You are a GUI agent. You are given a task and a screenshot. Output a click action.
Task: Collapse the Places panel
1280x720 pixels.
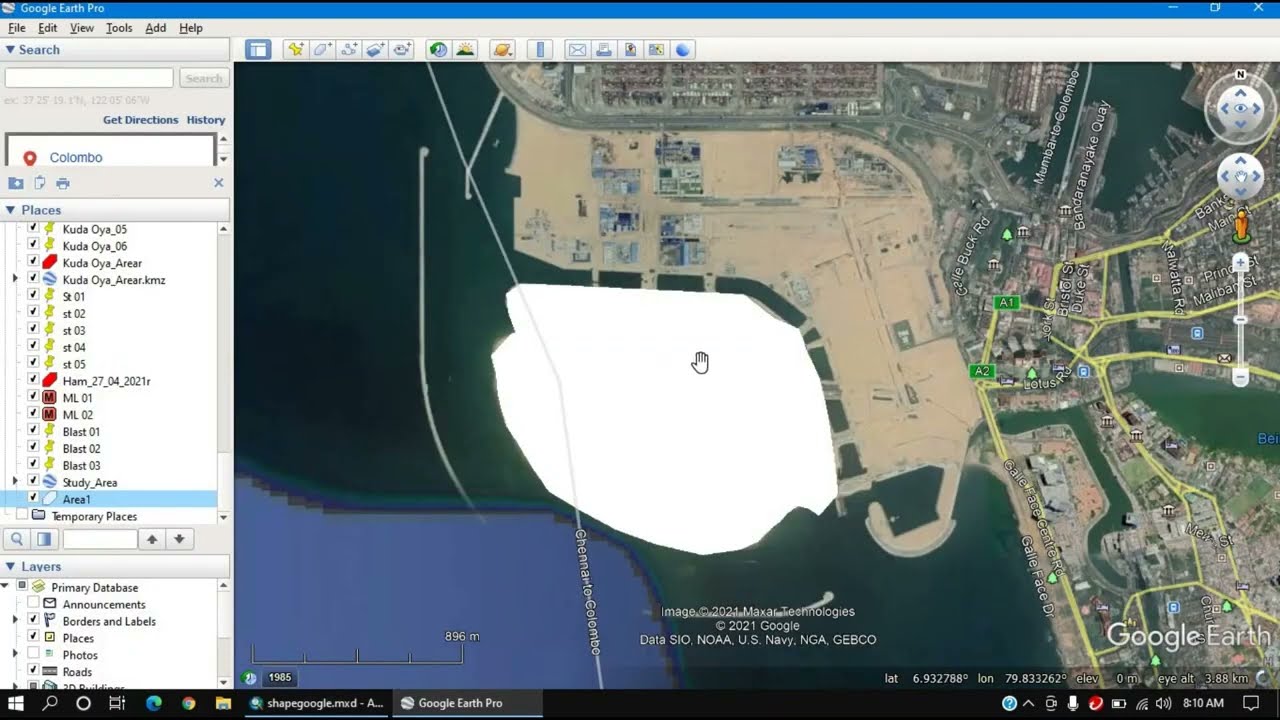(x=10, y=210)
